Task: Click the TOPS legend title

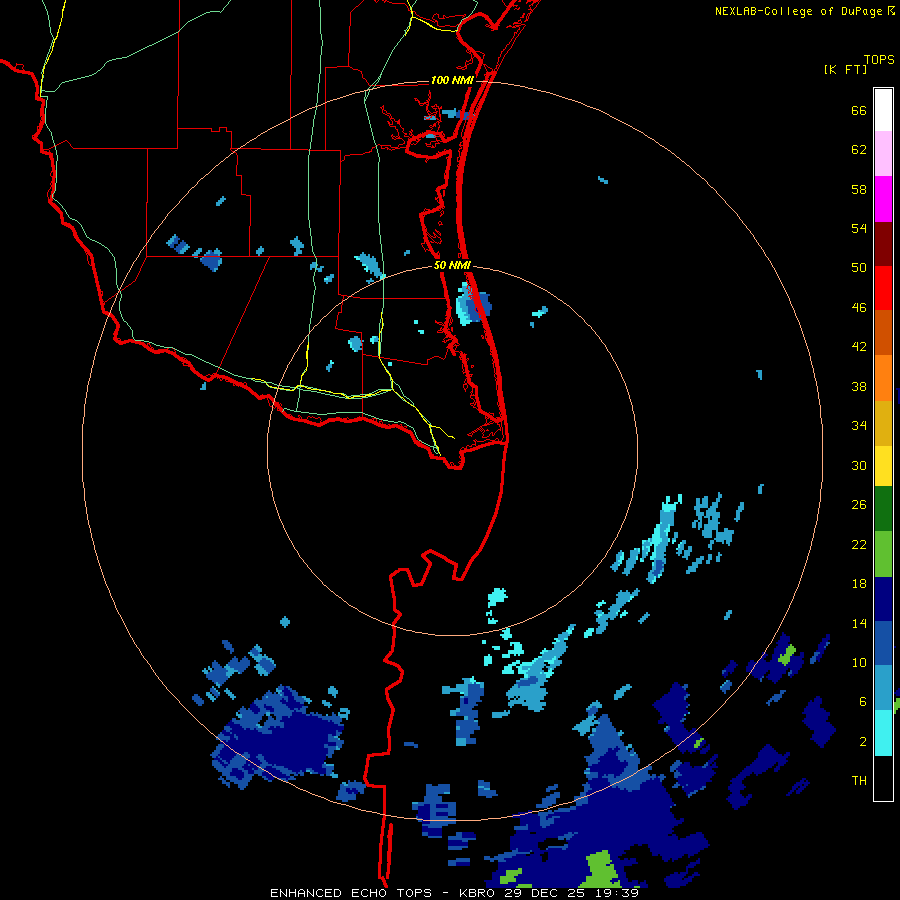Action: pyautogui.click(x=879, y=60)
